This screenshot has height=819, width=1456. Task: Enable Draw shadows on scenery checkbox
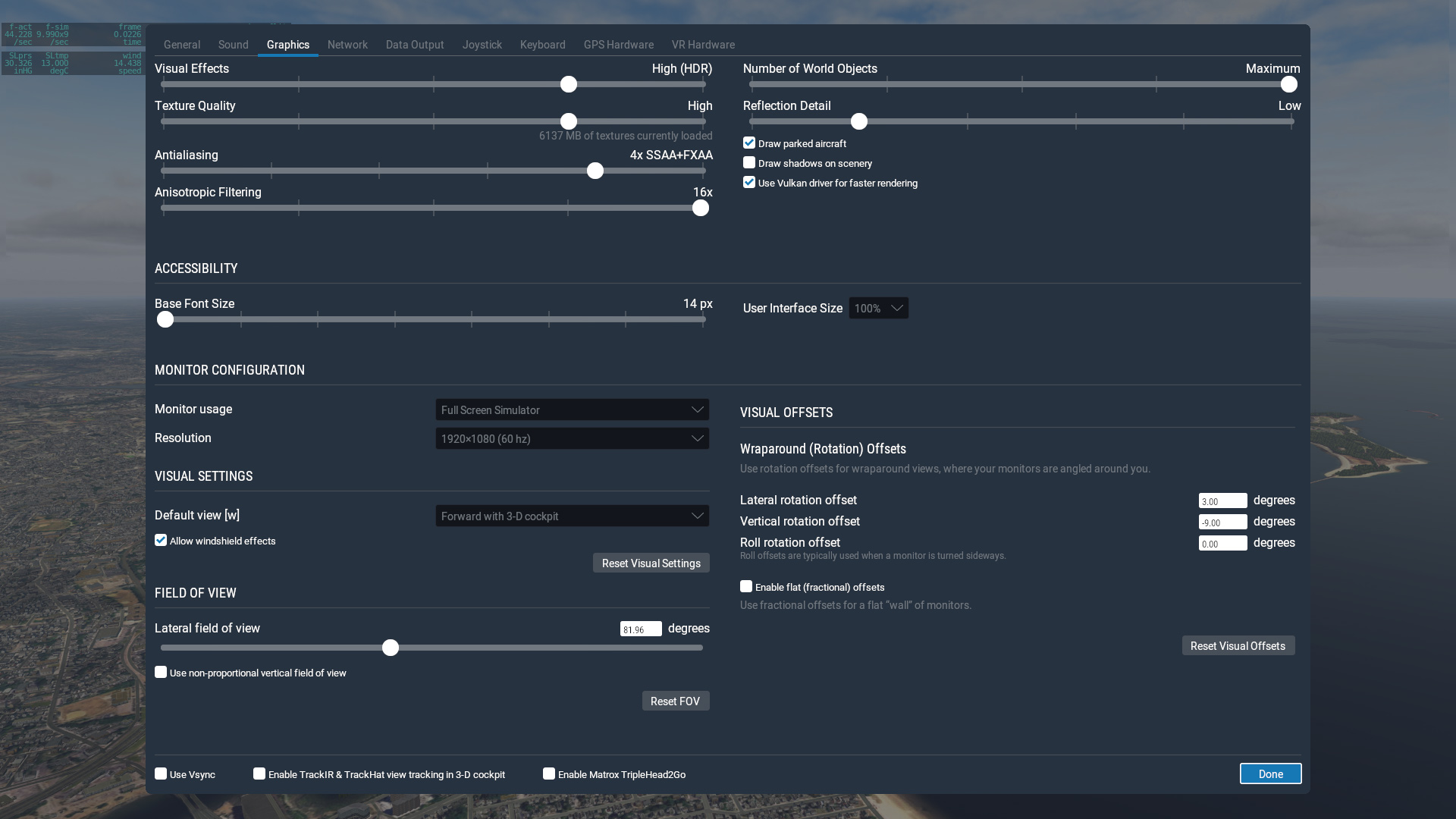click(749, 163)
